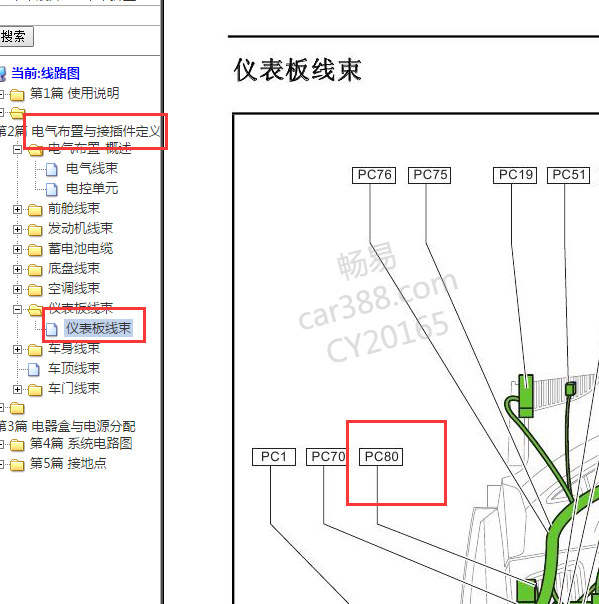Click connector label PC70
Image resolution: width=599 pixels, height=604 pixels.
pyautogui.click(x=327, y=457)
